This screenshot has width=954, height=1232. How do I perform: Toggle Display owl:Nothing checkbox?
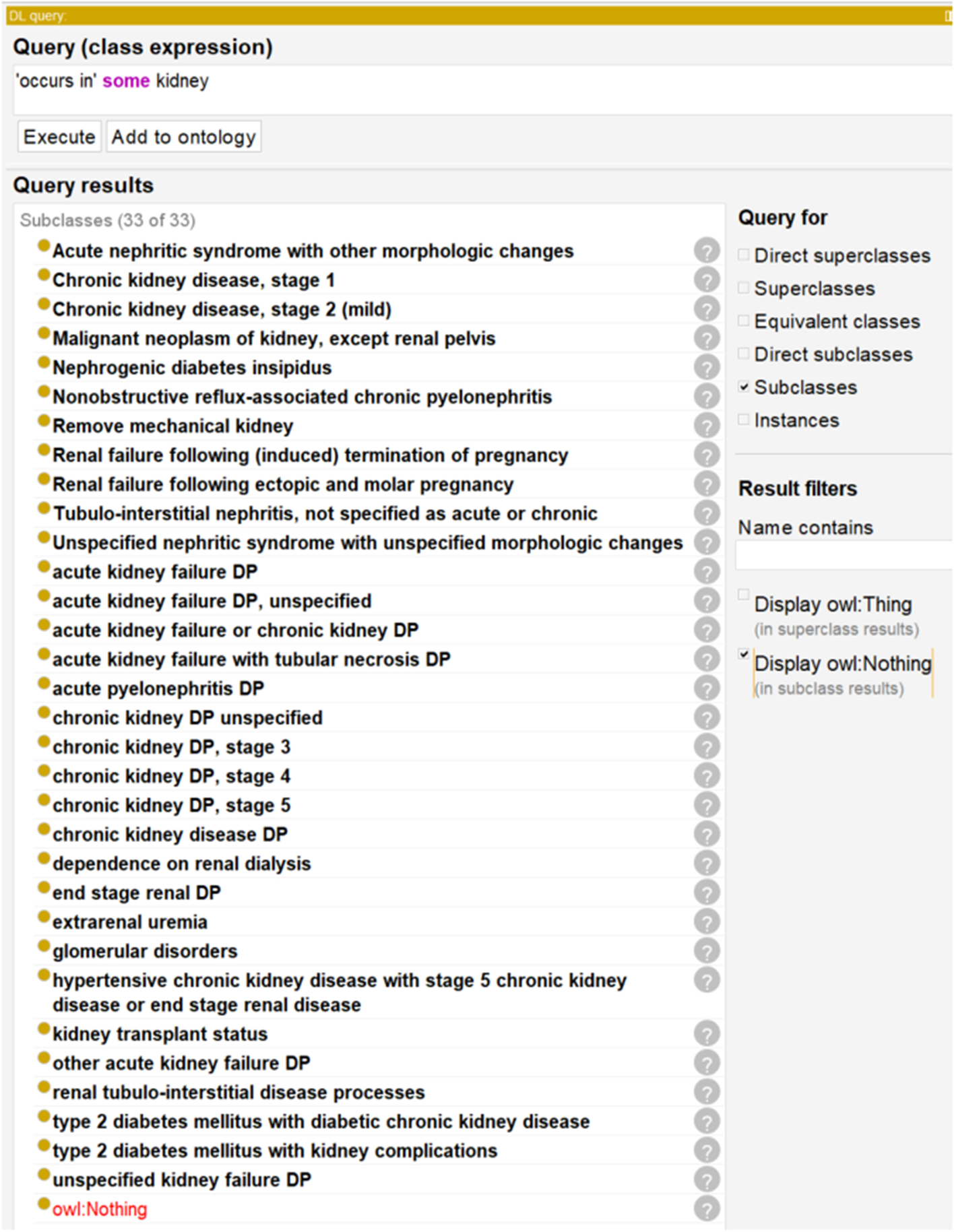[x=743, y=654]
